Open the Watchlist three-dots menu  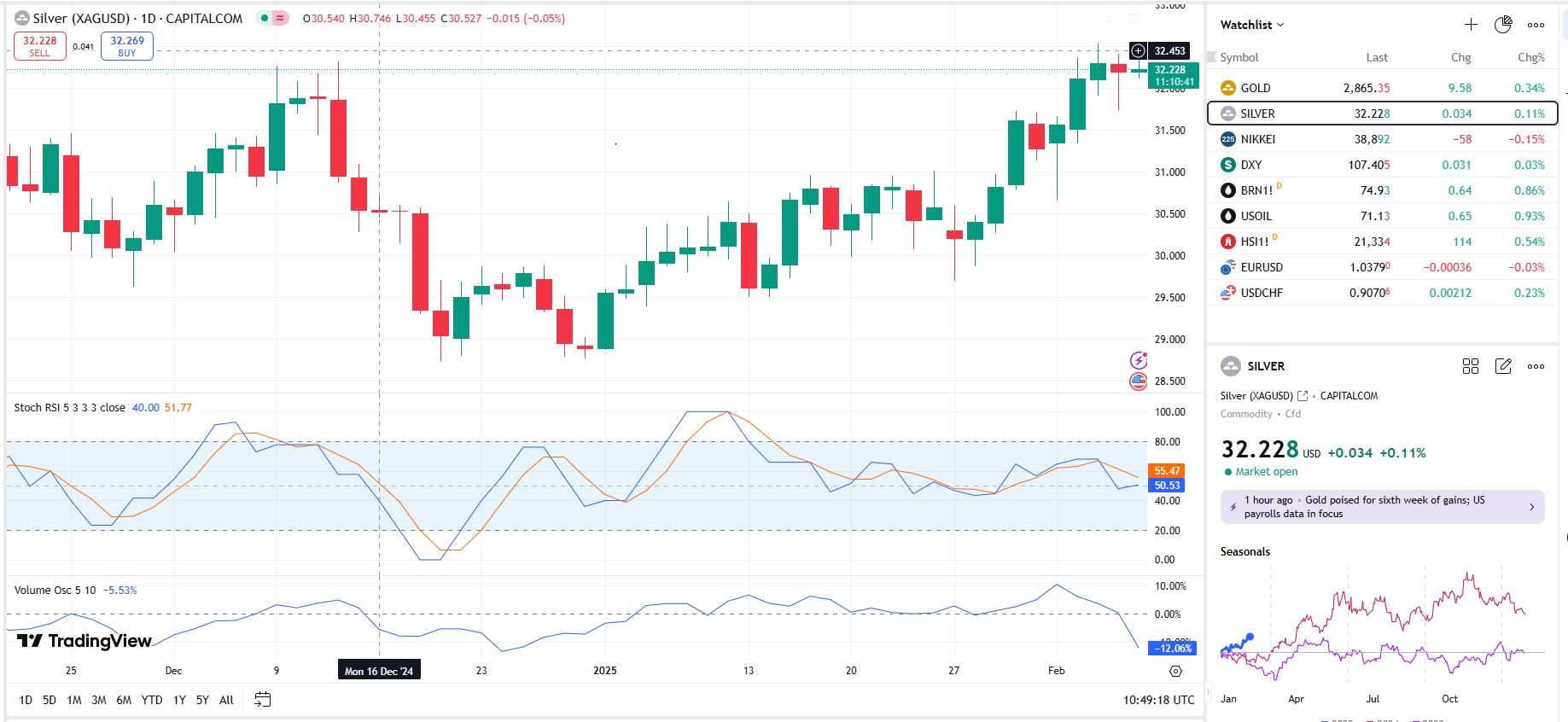tap(1536, 25)
